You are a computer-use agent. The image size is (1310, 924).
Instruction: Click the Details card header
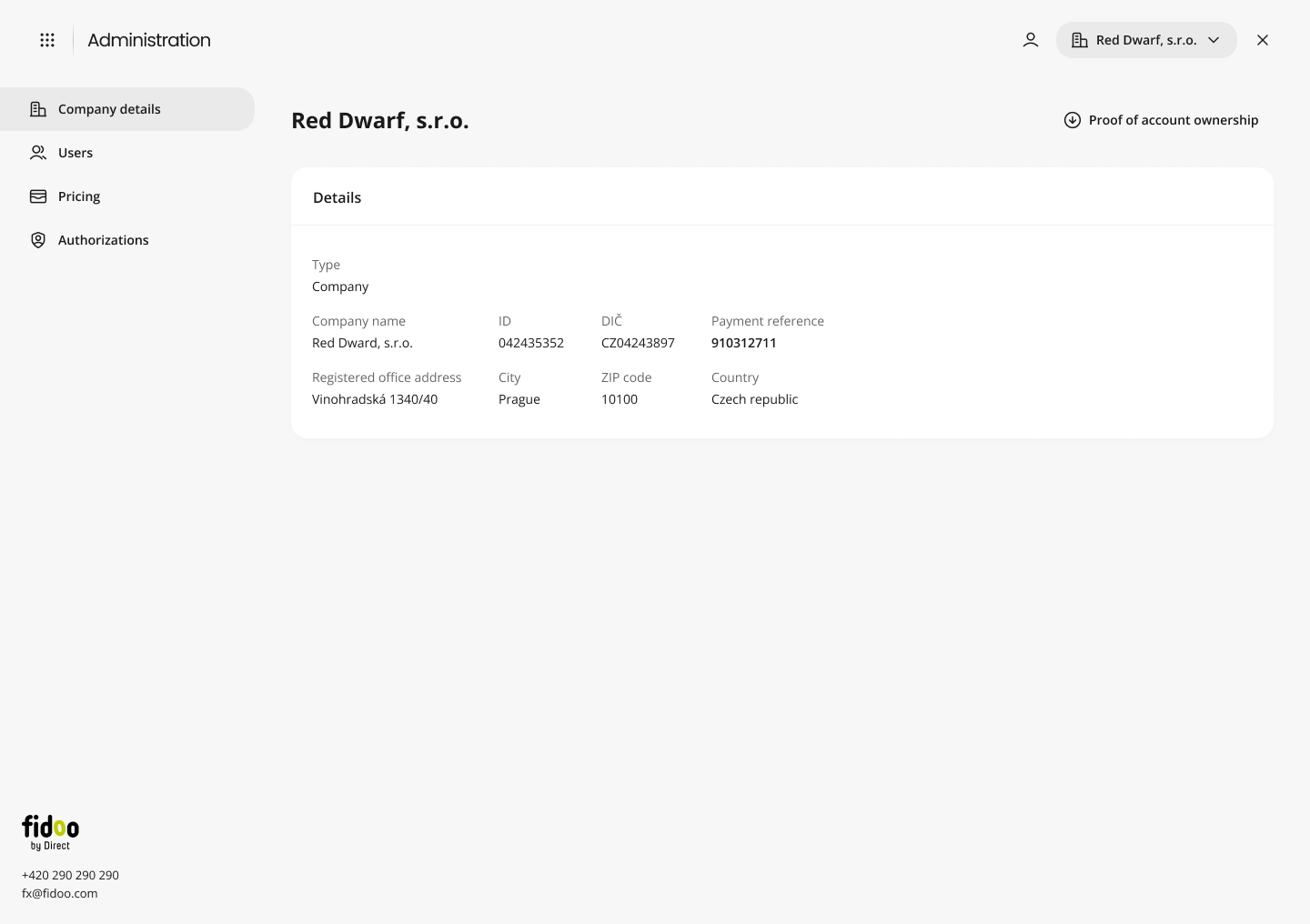coord(782,196)
